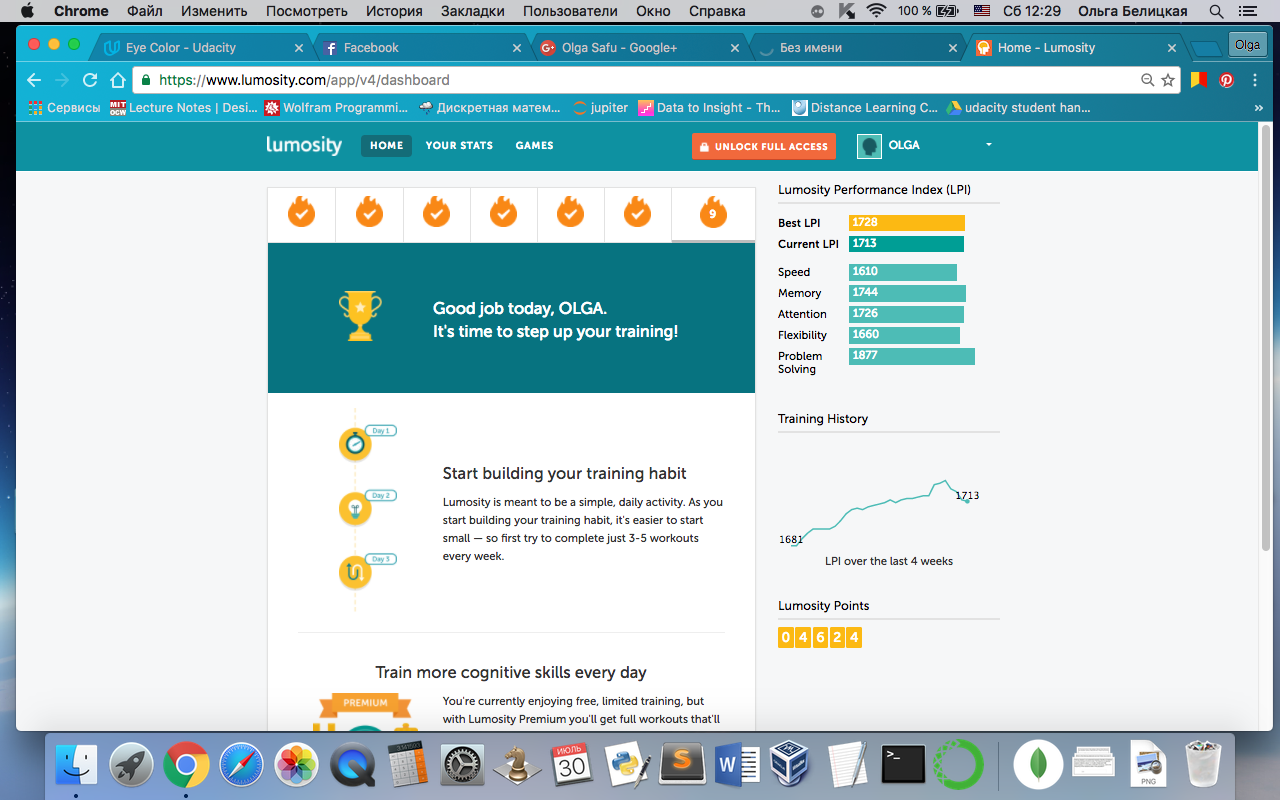This screenshot has width=1280, height=800.
Task: Click the Lumosity Points counter 04624
Action: pyautogui.click(x=820, y=637)
